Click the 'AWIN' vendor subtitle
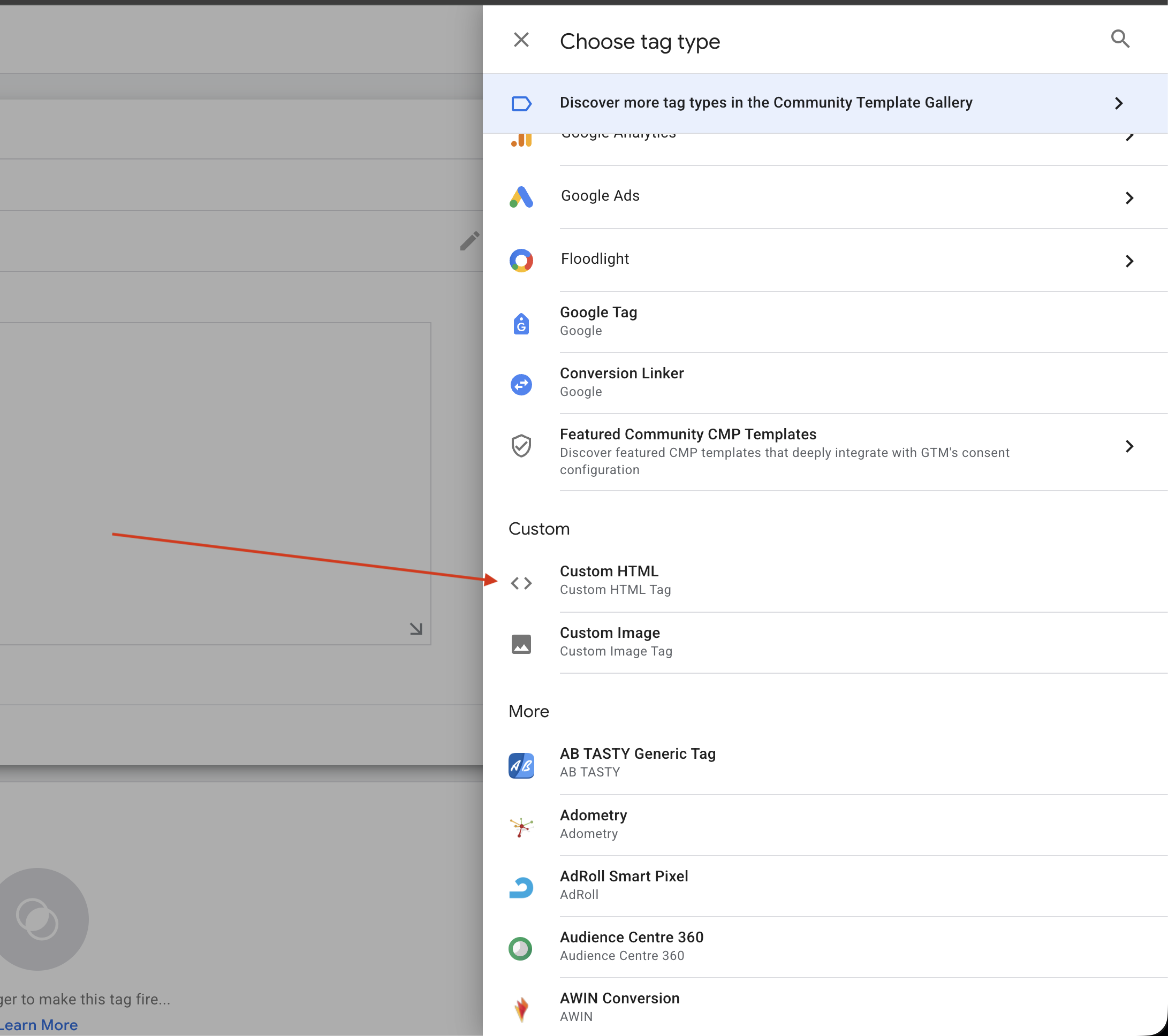The height and width of the screenshot is (1036, 1168). click(x=576, y=1017)
